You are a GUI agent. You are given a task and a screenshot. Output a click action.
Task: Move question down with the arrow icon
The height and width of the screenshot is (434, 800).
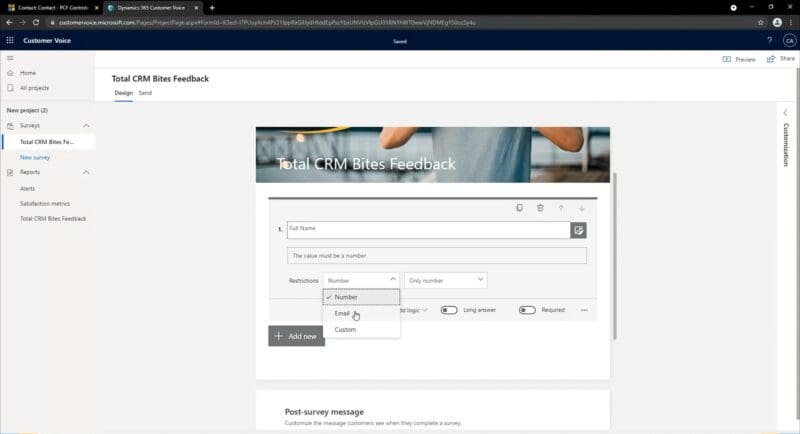(x=582, y=208)
